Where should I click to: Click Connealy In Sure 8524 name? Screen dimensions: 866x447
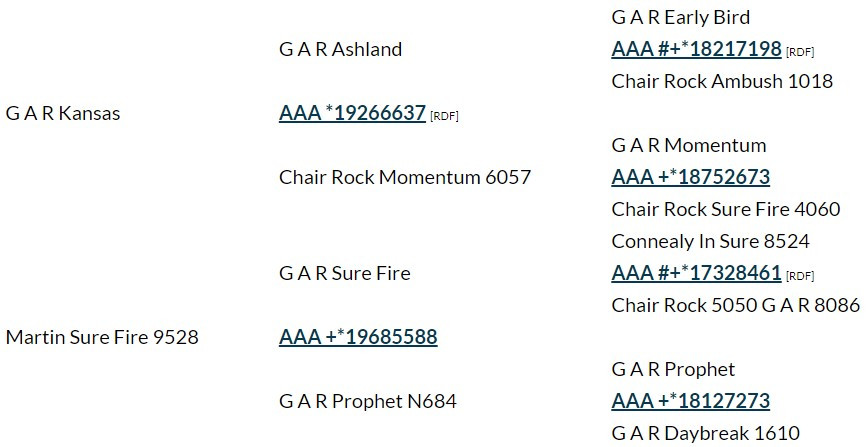coord(710,241)
